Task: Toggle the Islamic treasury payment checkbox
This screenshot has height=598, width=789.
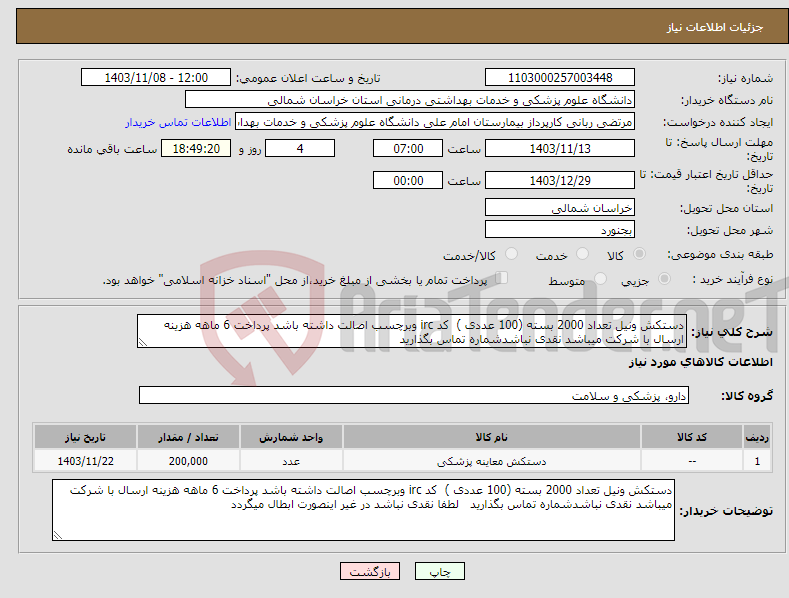Action: coord(502,278)
